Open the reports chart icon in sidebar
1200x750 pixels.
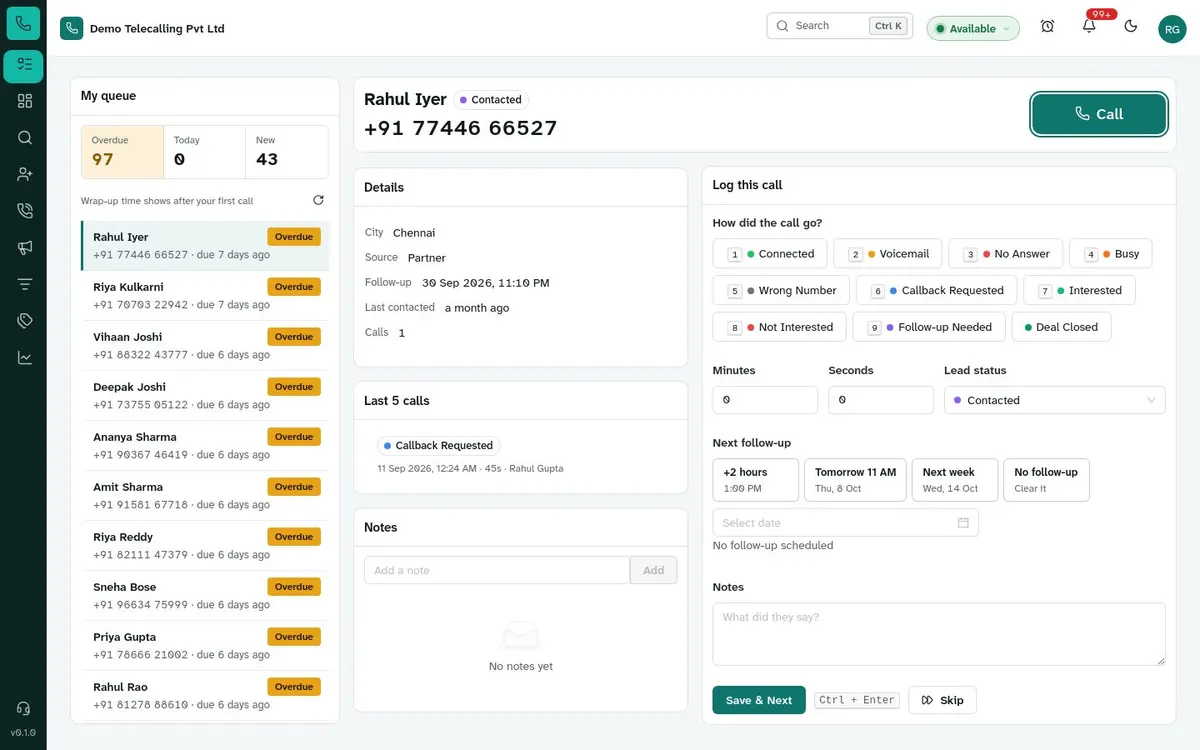[24, 357]
